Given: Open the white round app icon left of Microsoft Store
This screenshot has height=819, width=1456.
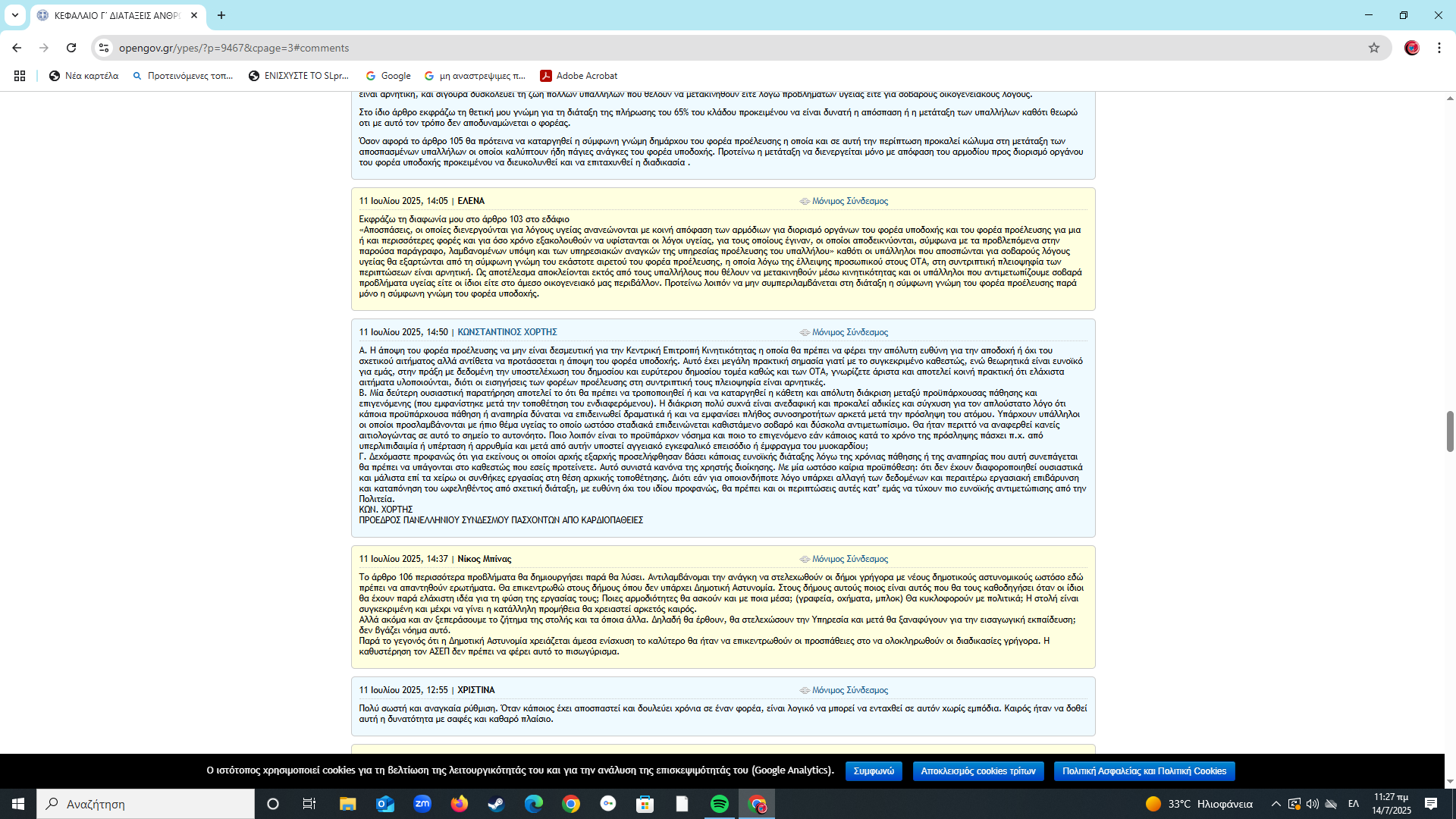Looking at the screenshot, I should tap(607, 804).
